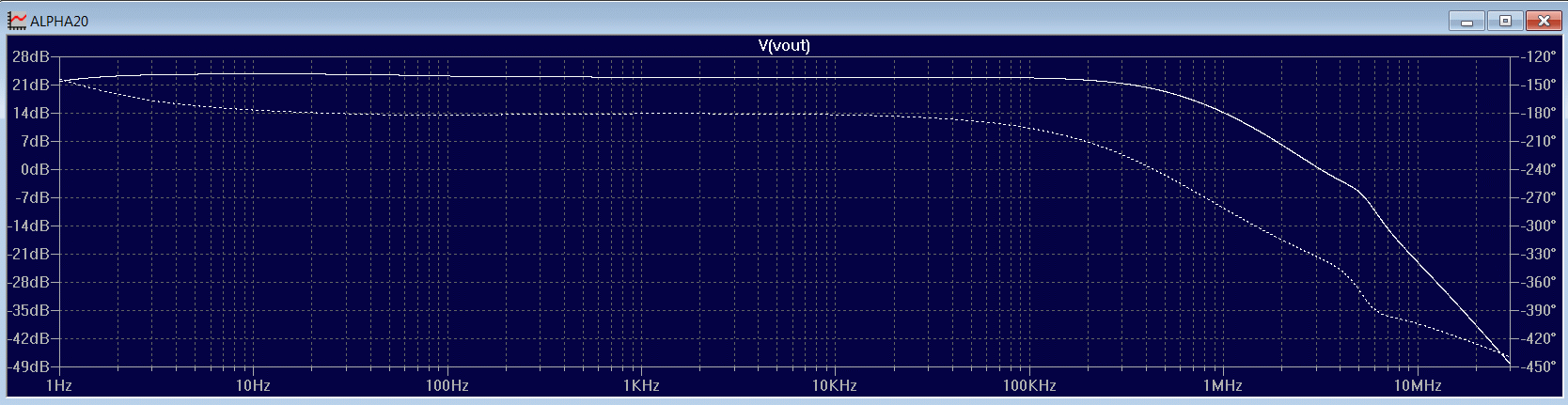Click the -42dB magnitude axis label
The height and width of the screenshot is (405, 1568).
click(x=28, y=338)
